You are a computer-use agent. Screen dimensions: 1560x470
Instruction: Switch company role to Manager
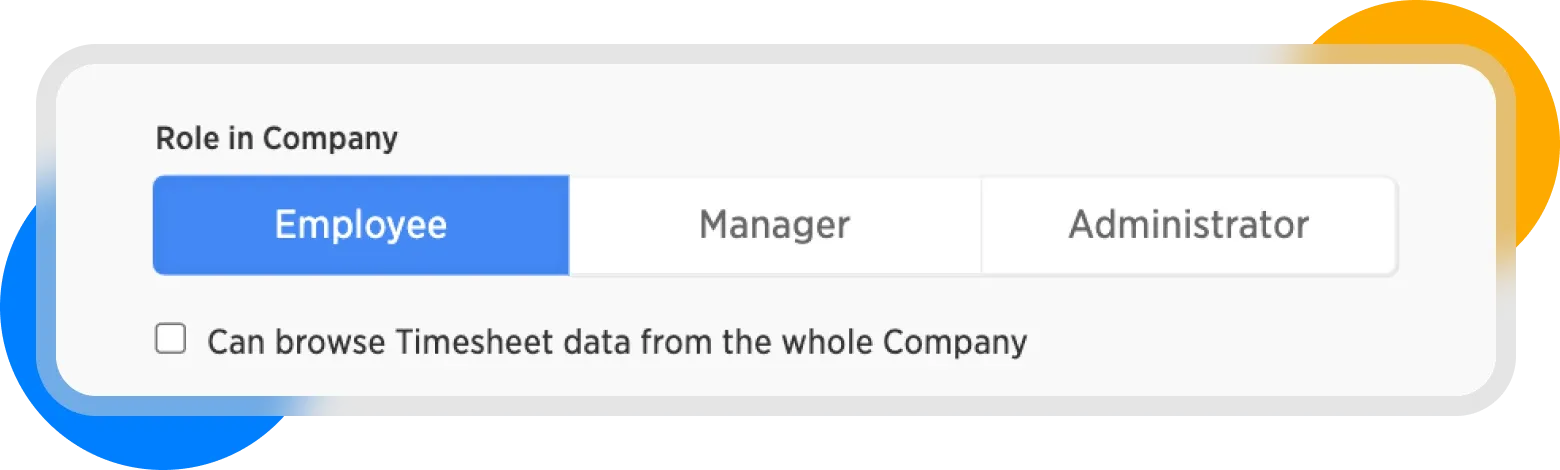pos(774,225)
